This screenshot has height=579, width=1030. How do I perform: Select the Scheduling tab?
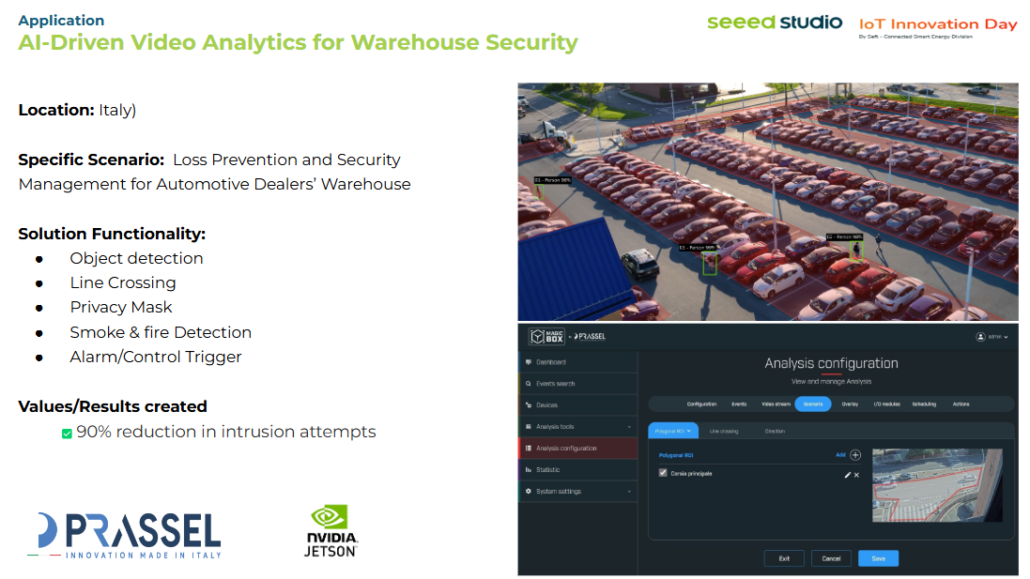[x=923, y=404]
